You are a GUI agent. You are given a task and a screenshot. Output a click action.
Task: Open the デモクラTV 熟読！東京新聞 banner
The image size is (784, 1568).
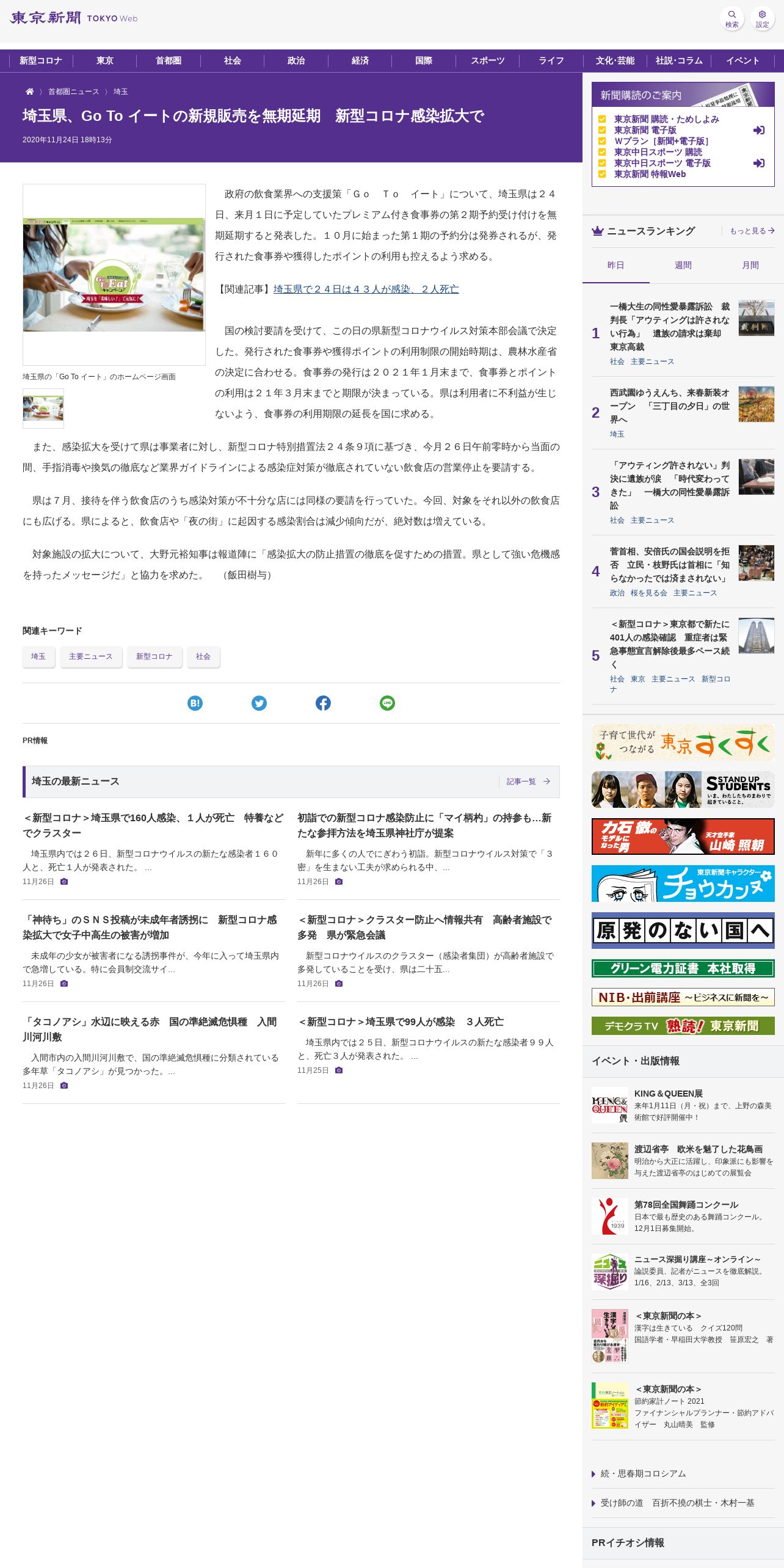point(683,1026)
